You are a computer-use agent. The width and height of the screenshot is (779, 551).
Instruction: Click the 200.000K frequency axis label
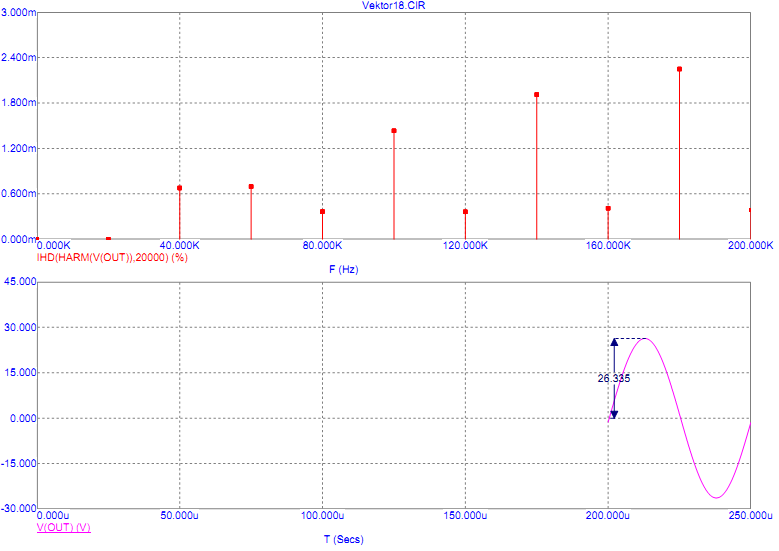[751, 245]
